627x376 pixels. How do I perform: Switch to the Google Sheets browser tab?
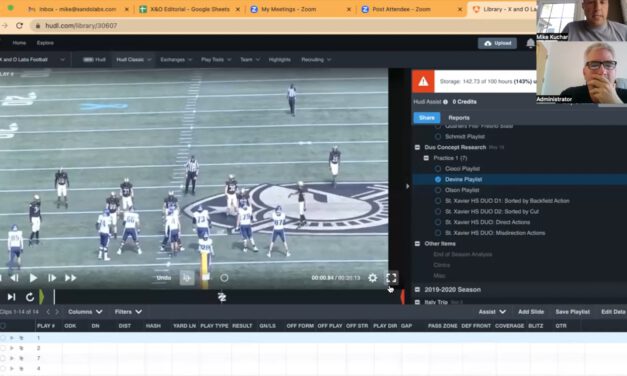190,9
